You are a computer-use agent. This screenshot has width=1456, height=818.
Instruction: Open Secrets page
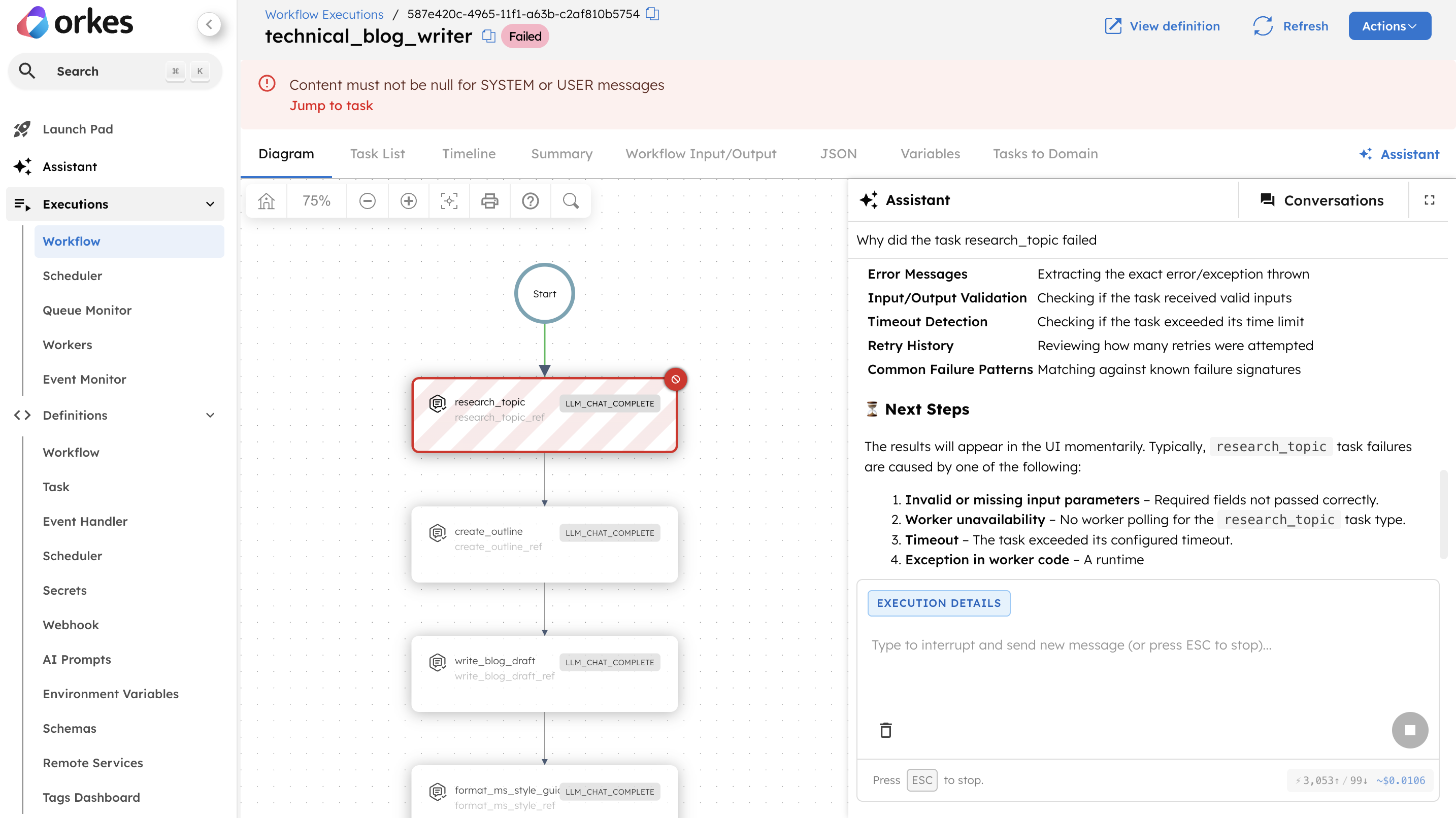pos(64,590)
